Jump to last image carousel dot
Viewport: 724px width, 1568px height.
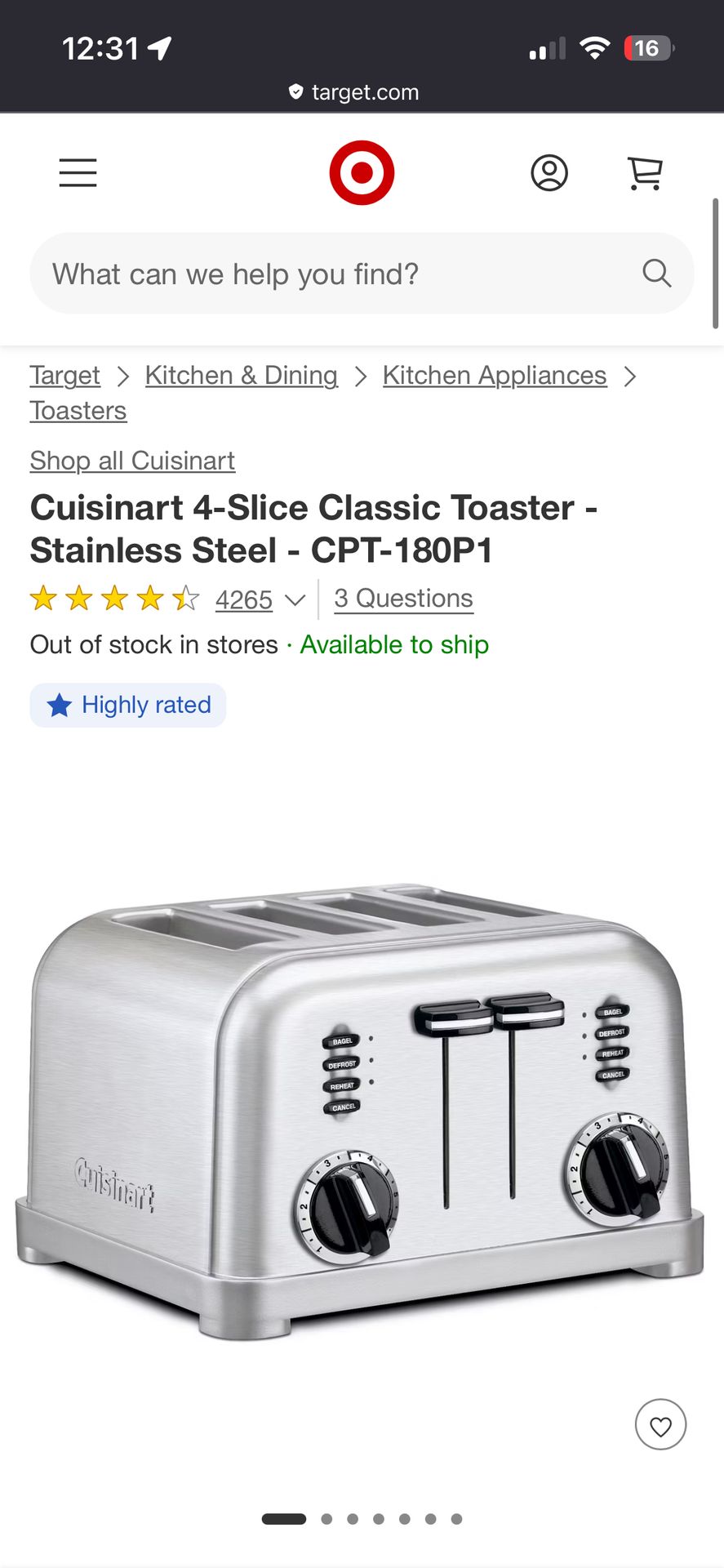(x=456, y=1519)
